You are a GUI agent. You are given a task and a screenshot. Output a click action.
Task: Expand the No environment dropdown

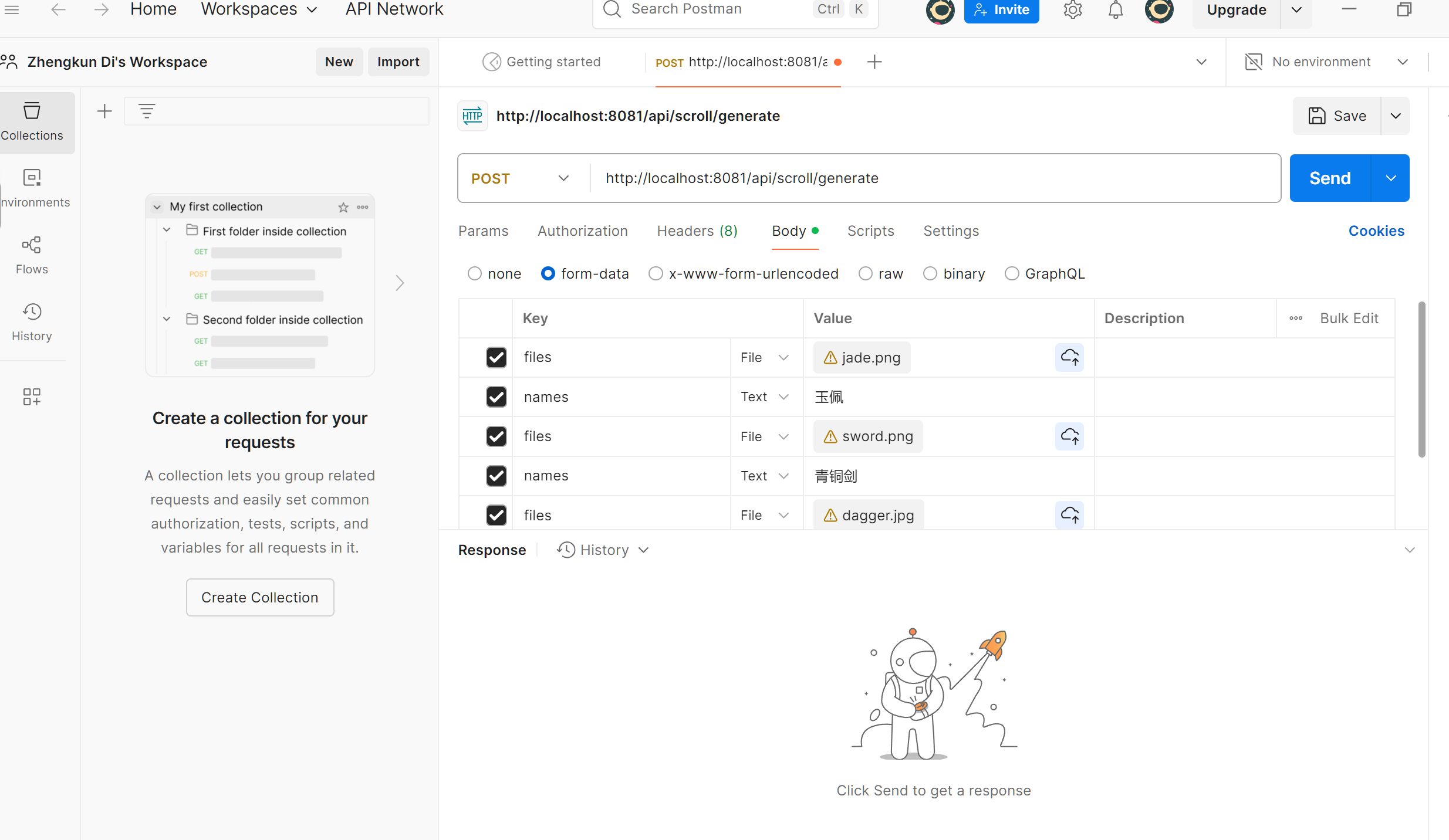point(1403,62)
